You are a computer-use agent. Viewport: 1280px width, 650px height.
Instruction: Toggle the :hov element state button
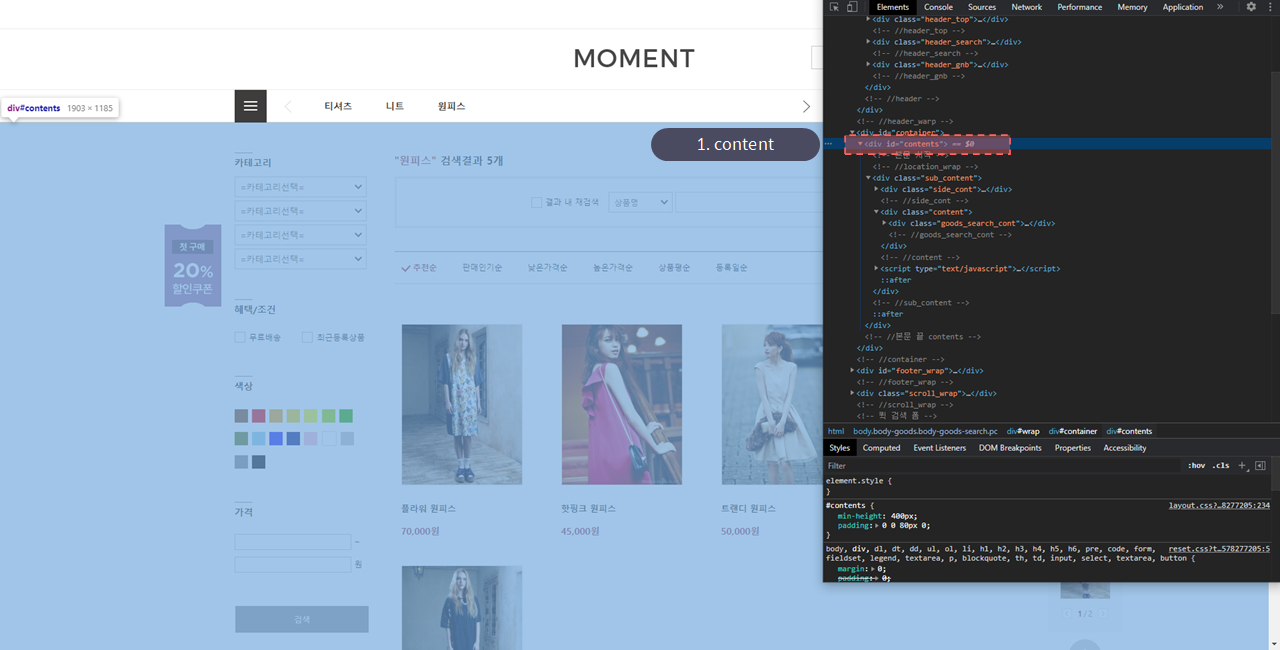[x=1196, y=465]
